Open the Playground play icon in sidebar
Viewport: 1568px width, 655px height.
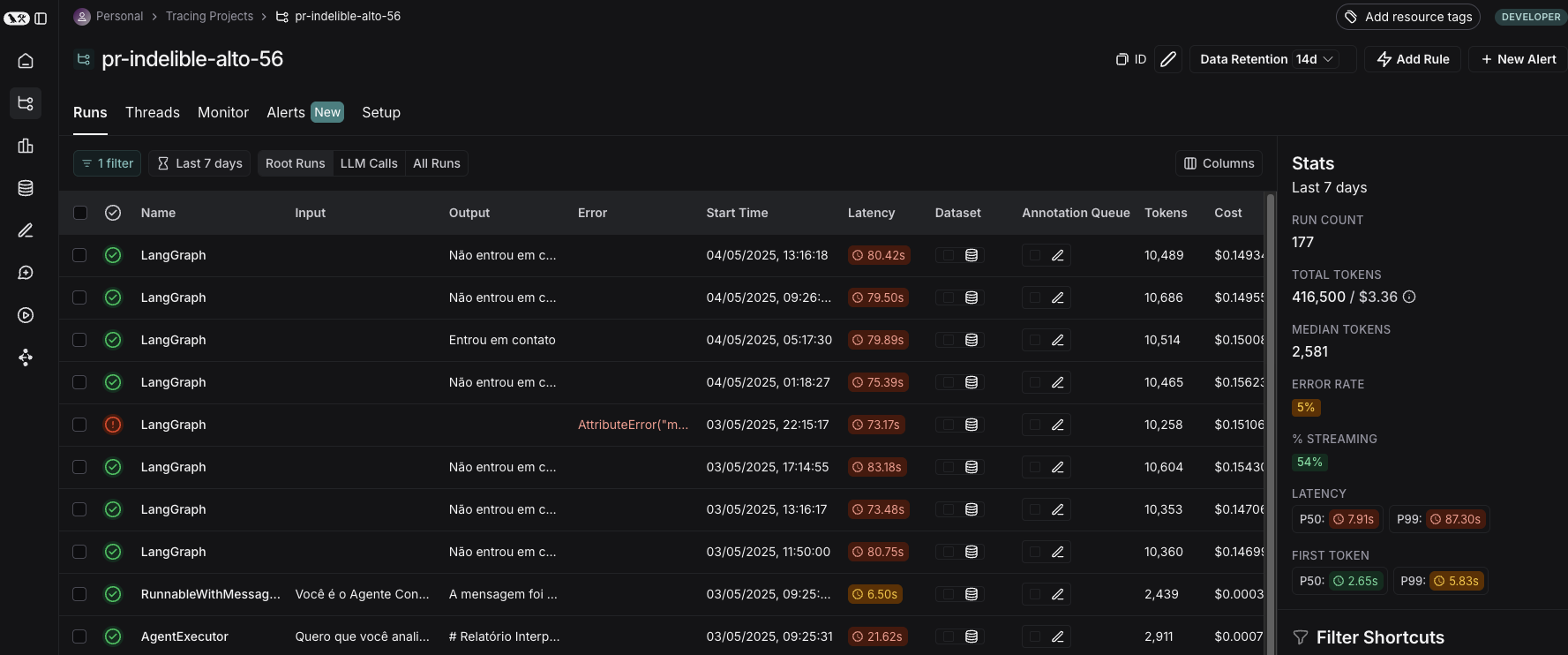[x=26, y=315]
